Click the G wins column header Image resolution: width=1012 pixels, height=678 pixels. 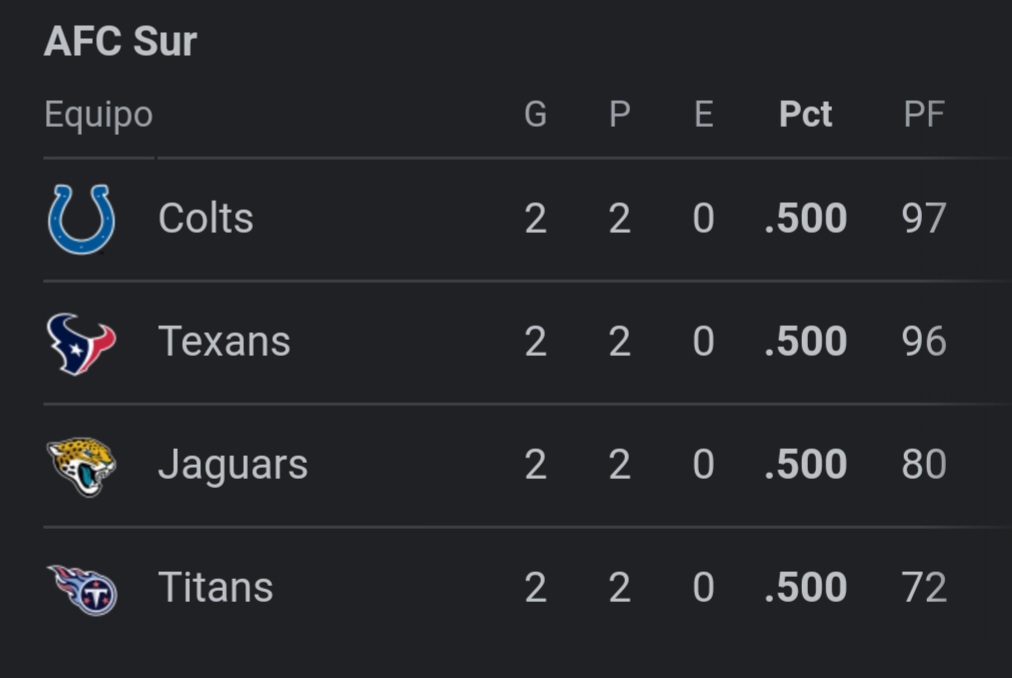535,115
